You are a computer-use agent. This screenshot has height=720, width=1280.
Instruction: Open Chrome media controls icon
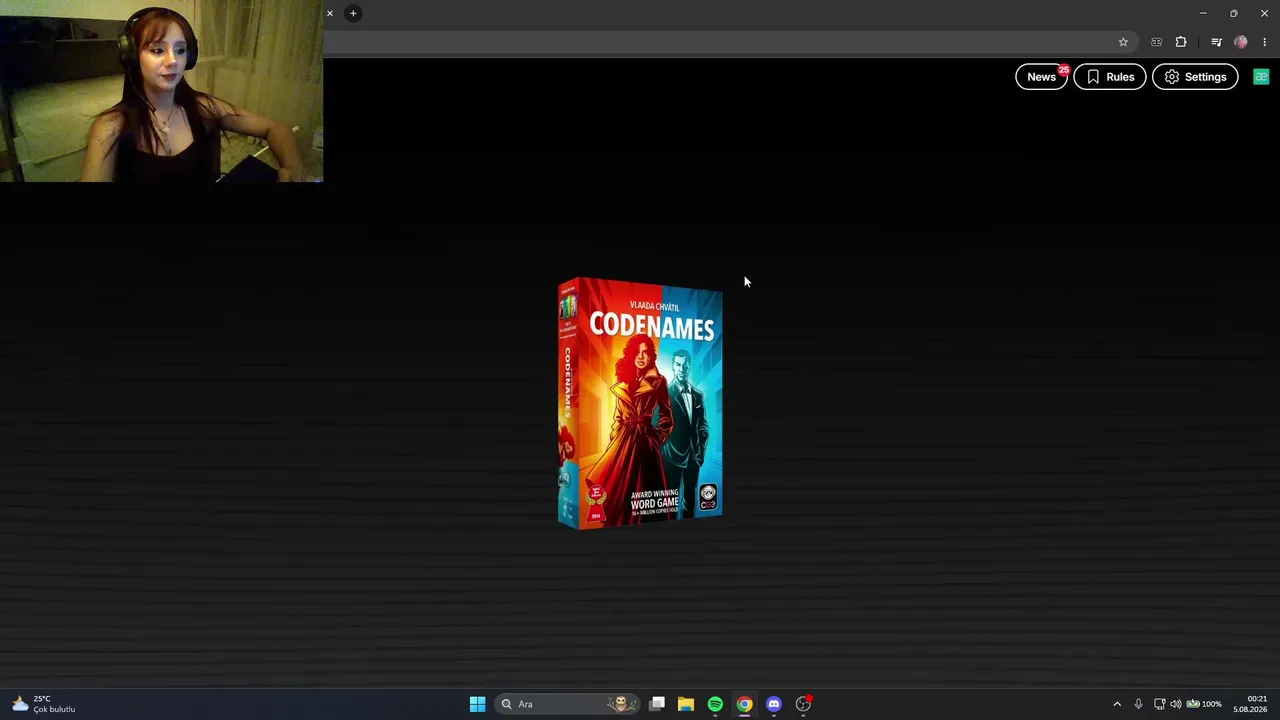(1216, 42)
